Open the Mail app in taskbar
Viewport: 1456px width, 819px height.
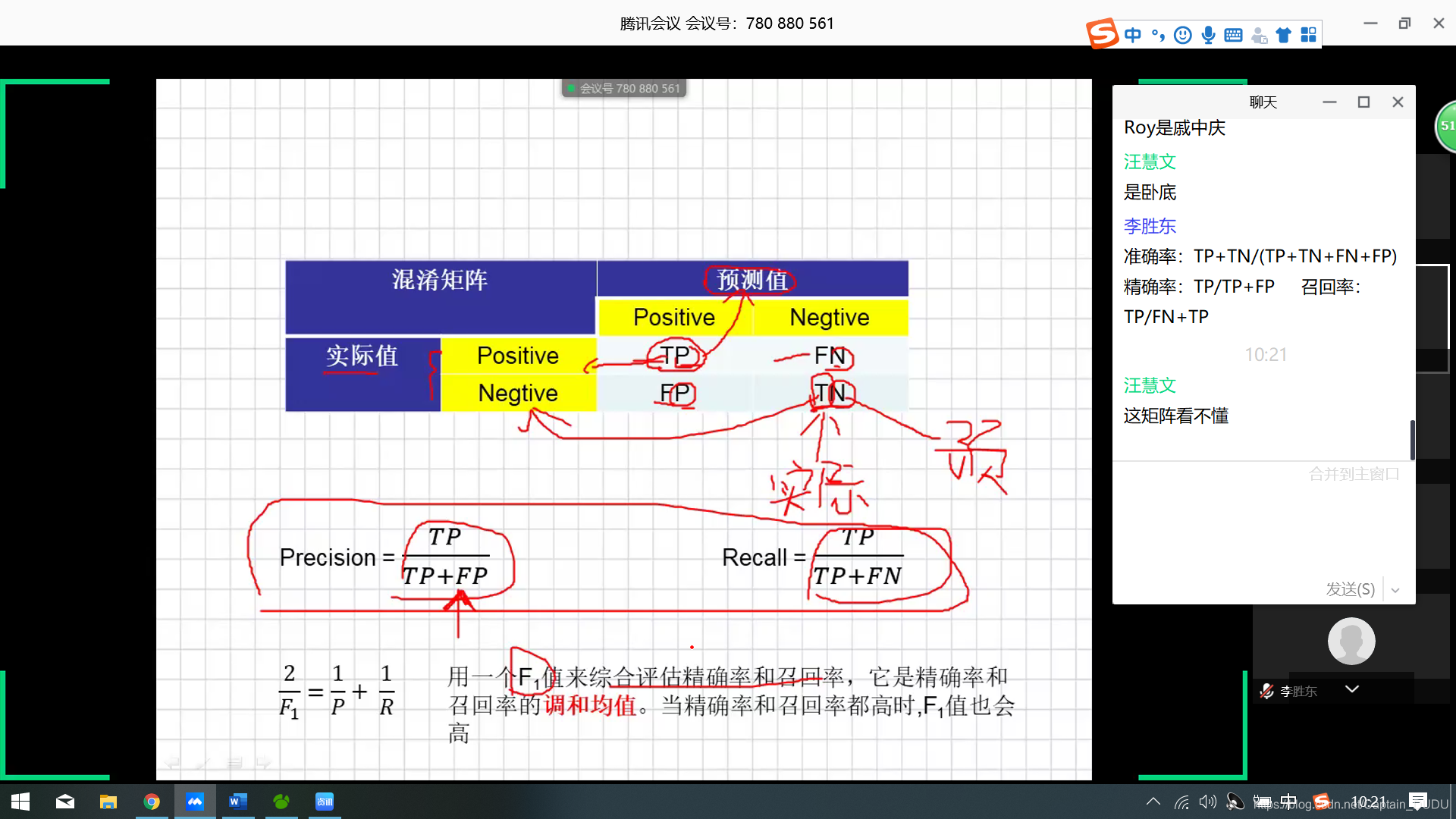pos(65,802)
